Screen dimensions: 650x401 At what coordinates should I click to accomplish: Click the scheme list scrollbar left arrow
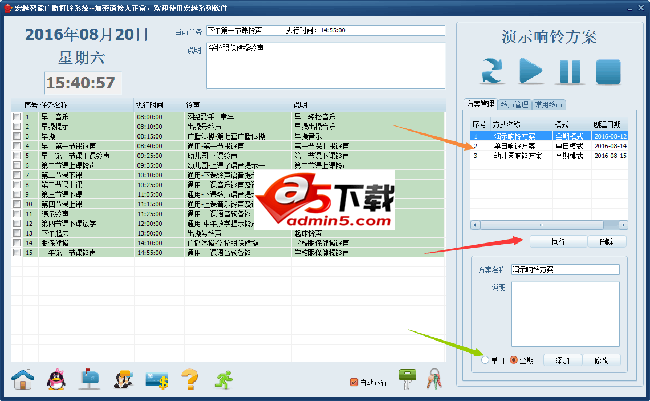tap(475, 225)
